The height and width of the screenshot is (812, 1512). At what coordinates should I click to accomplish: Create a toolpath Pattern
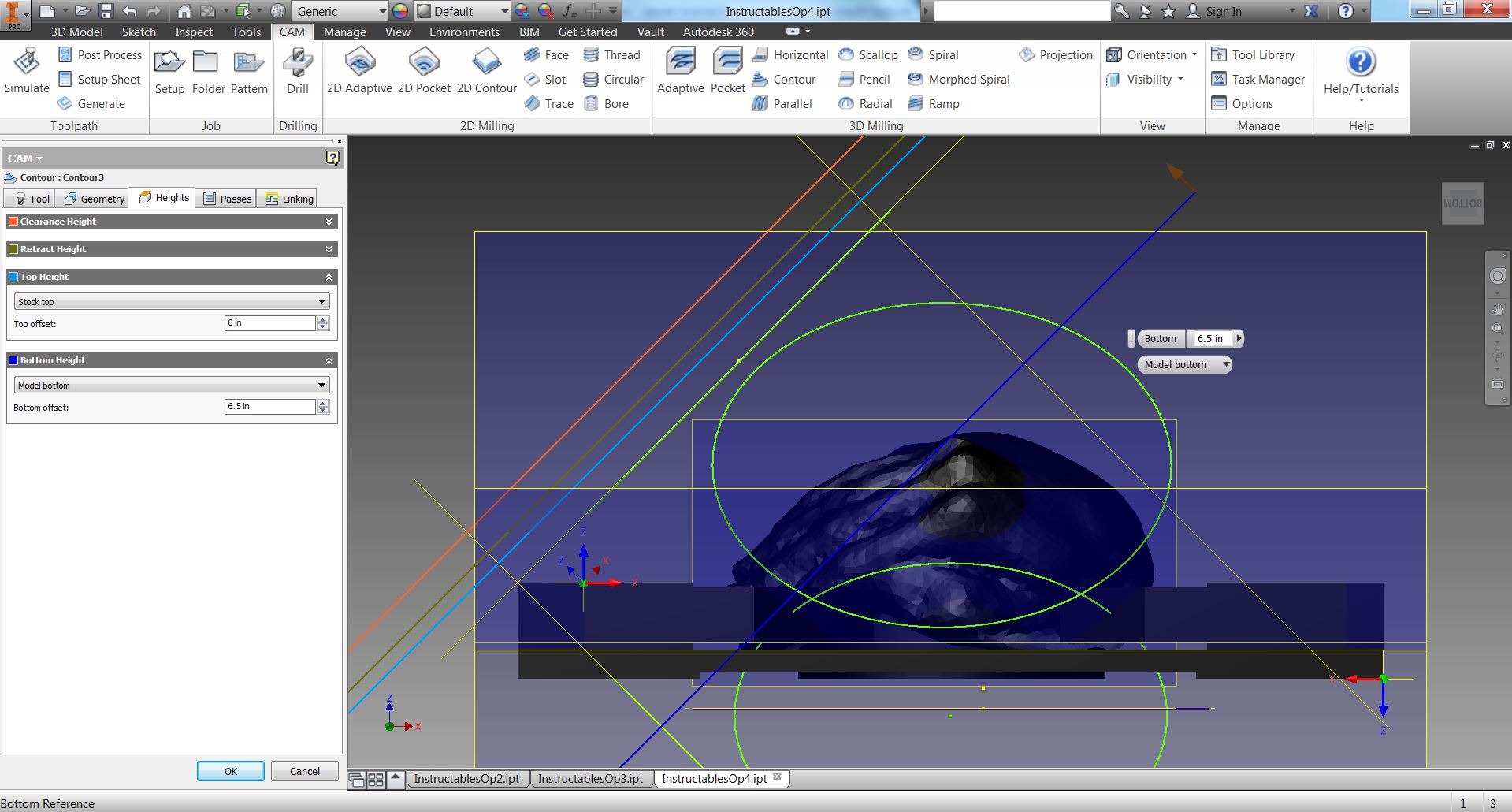[249, 71]
